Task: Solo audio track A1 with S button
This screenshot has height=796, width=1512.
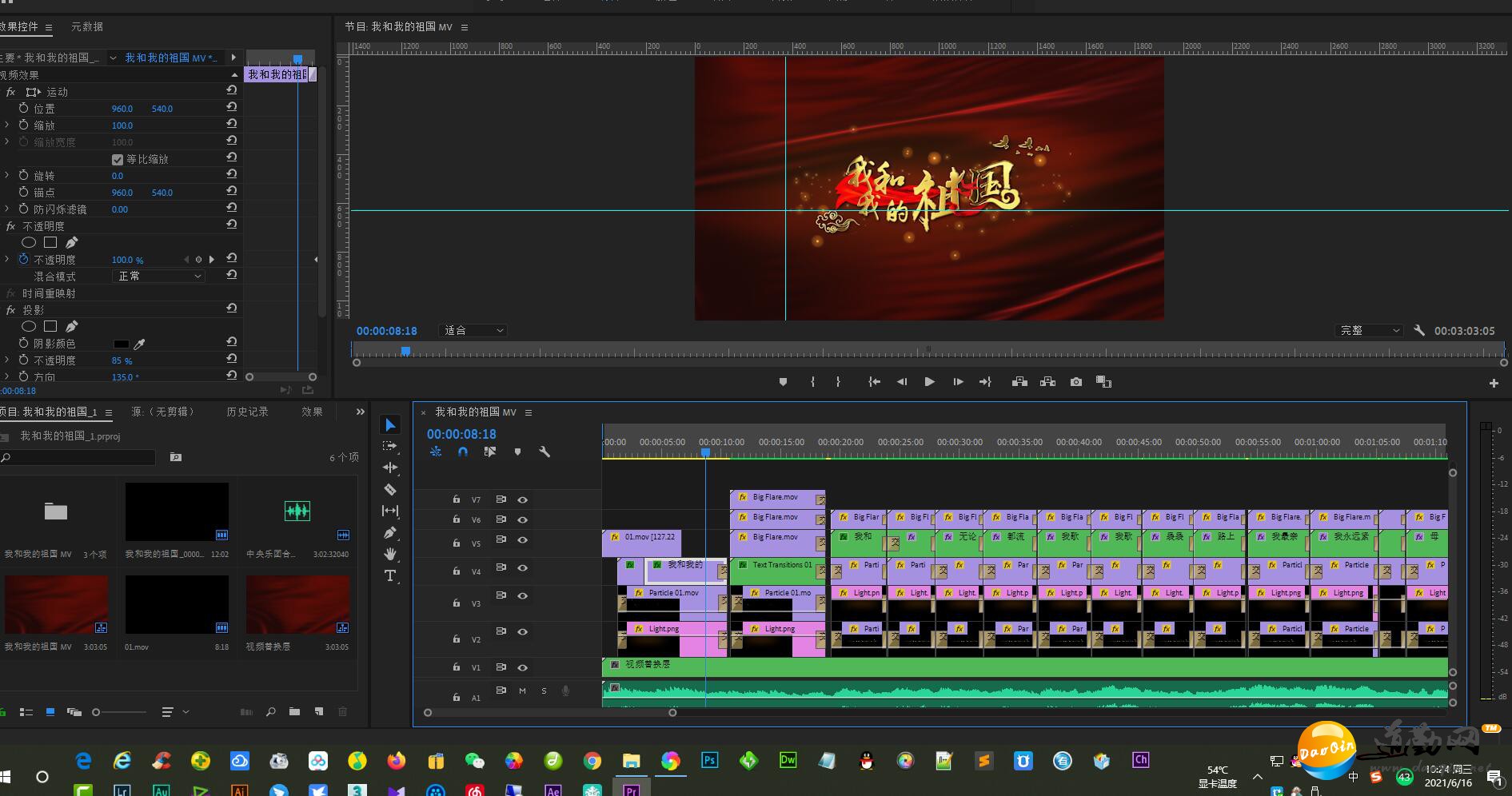Action: [x=544, y=691]
